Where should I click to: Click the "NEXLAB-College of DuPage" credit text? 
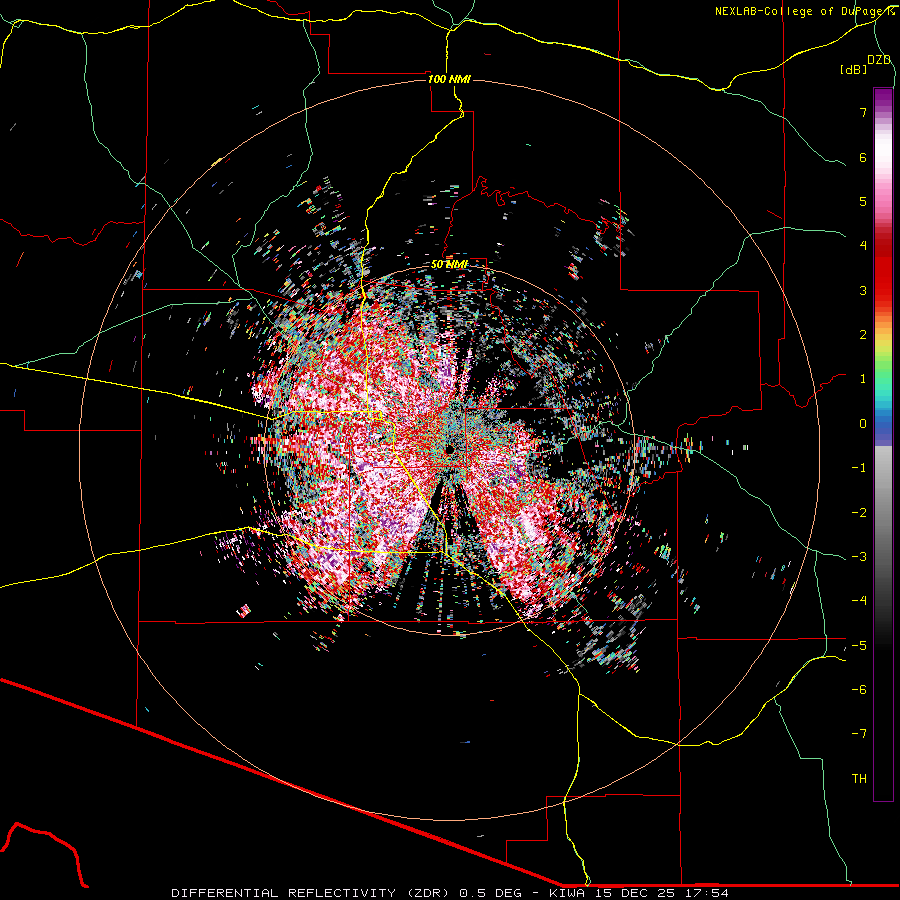click(x=798, y=11)
